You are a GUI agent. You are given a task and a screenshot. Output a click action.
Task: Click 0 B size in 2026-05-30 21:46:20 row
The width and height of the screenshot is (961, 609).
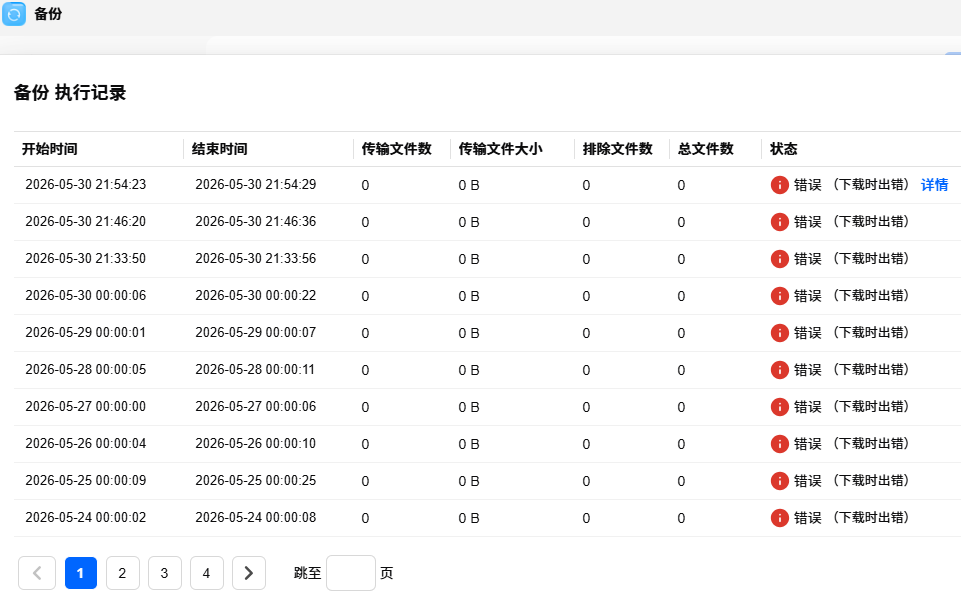[469, 222]
